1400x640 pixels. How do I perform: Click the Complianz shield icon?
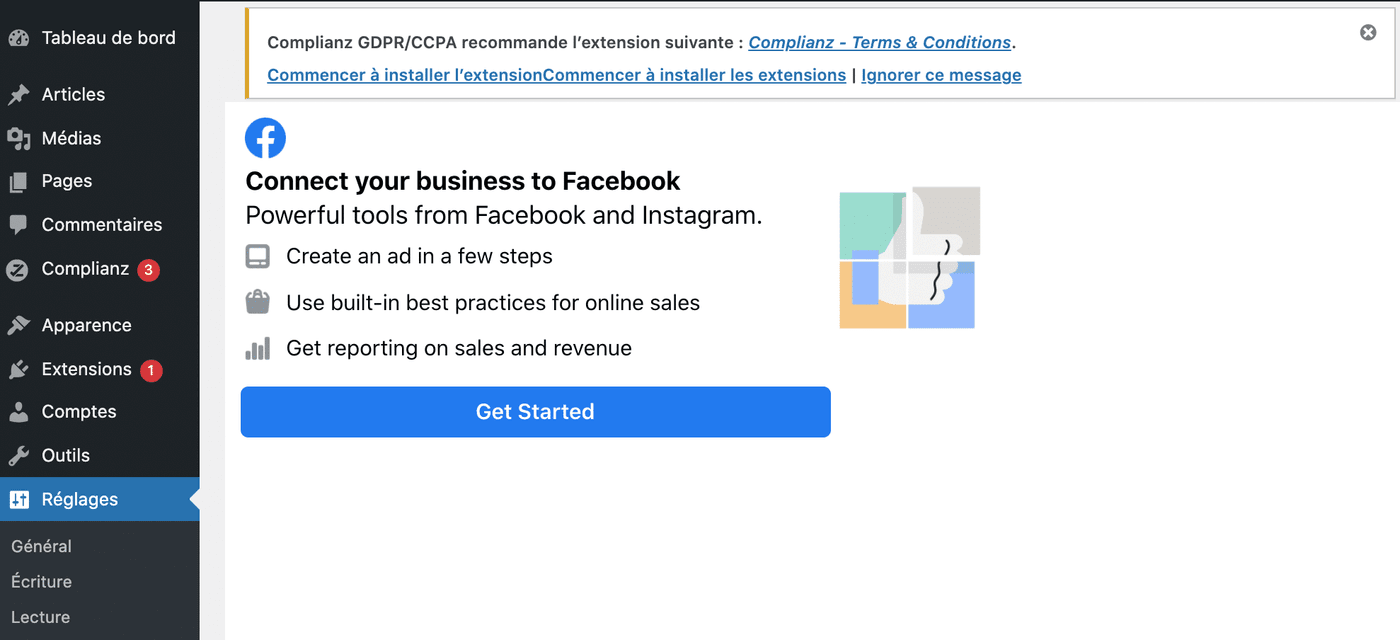click(18, 269)
